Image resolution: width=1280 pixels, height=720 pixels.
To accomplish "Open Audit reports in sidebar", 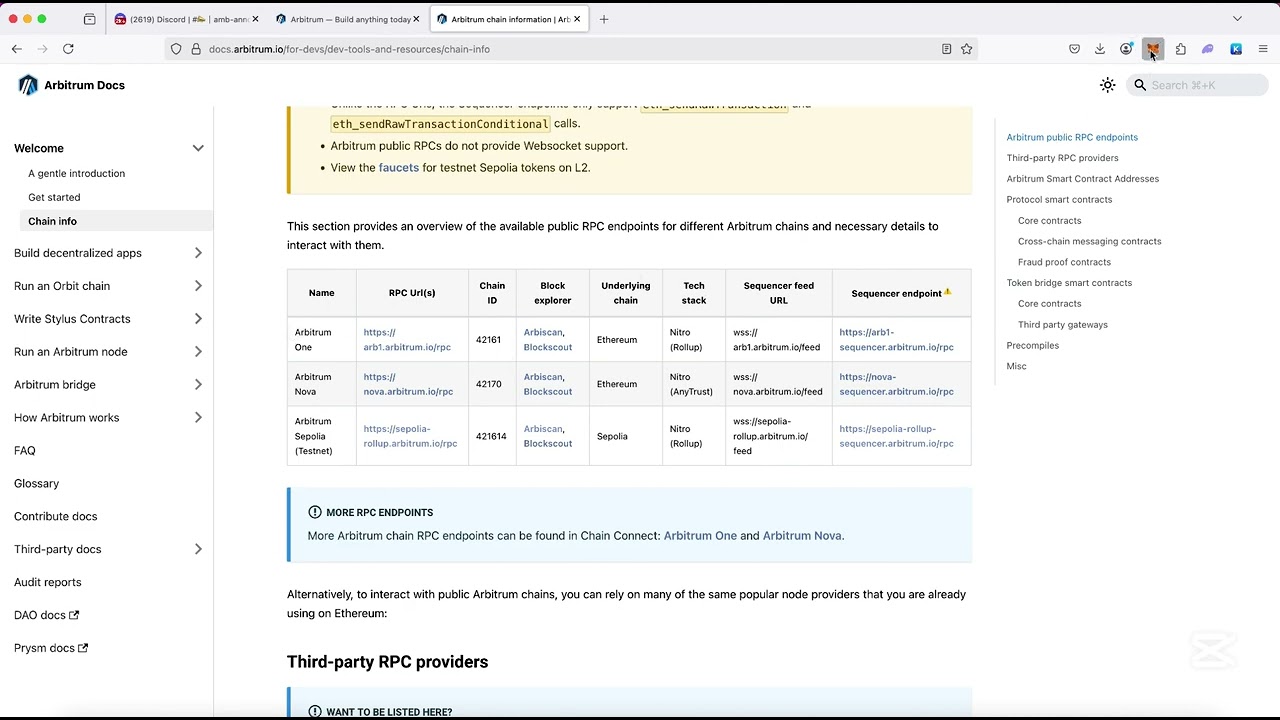I will 48,582.
